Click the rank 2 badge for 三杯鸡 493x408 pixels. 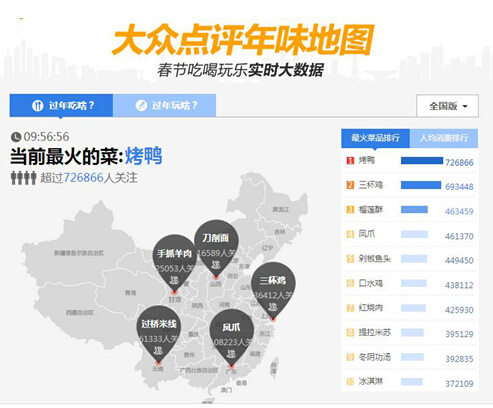coord(350,185)
